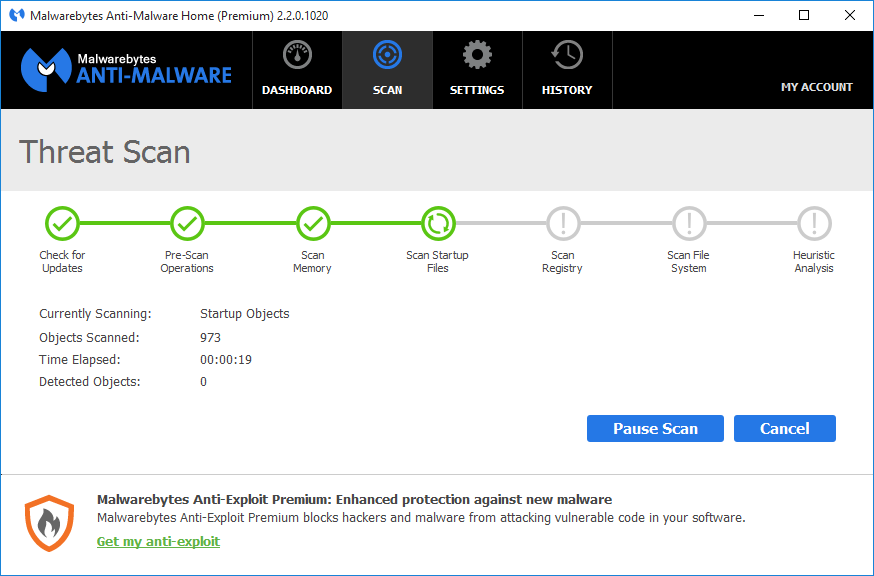Open History via the clock icon
Screen dimensions: 874x576
click(x=567, y=57)
